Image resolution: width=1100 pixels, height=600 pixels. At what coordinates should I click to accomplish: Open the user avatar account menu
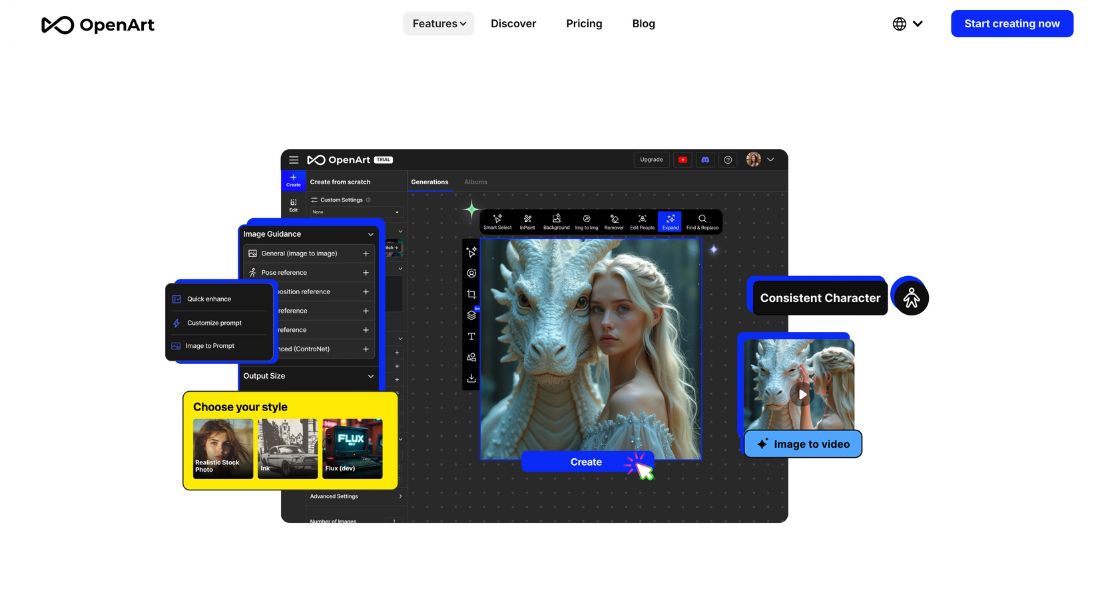click(x=760, y=160)
